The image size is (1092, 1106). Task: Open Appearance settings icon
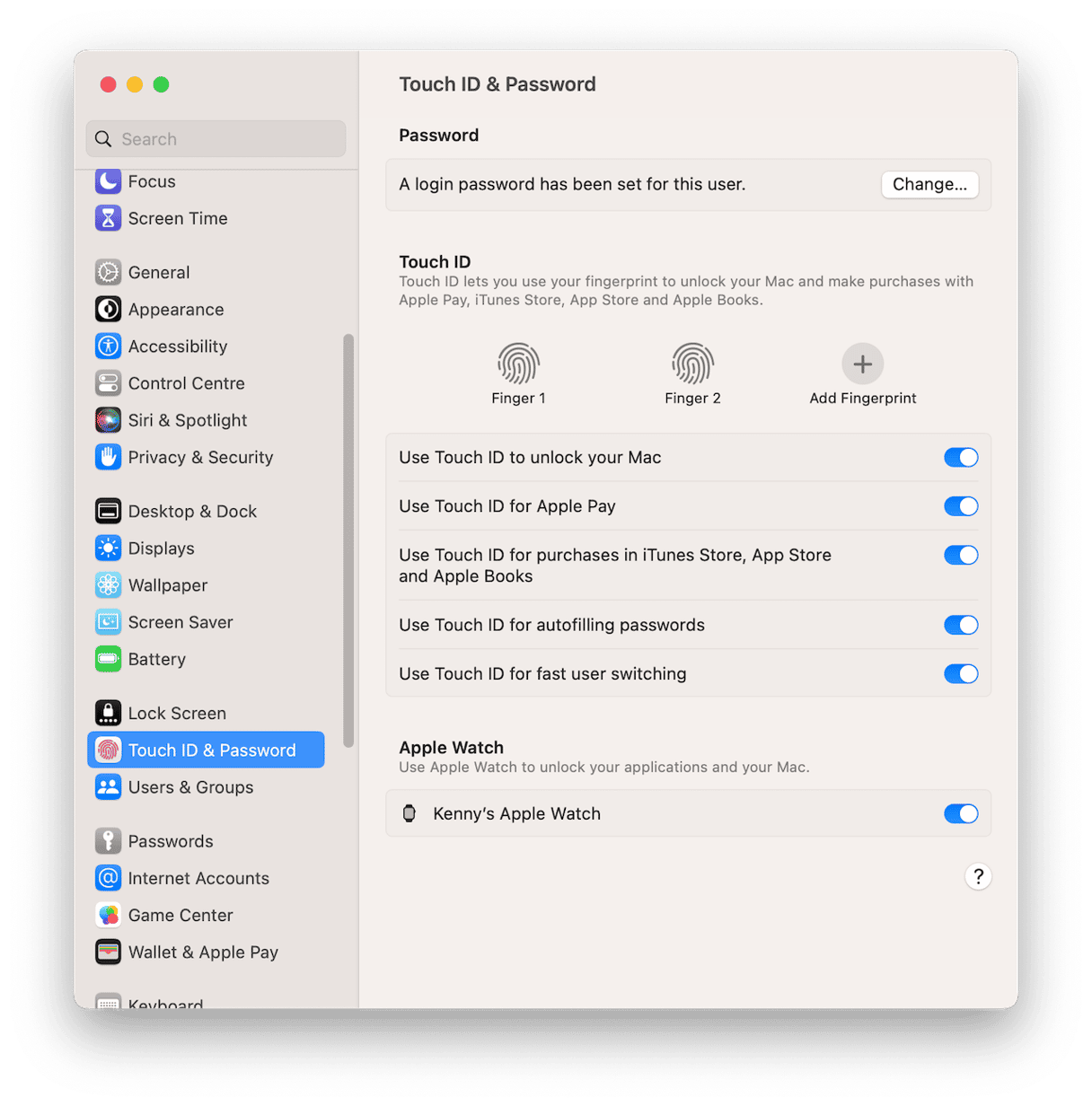click(x=108, y=309)
